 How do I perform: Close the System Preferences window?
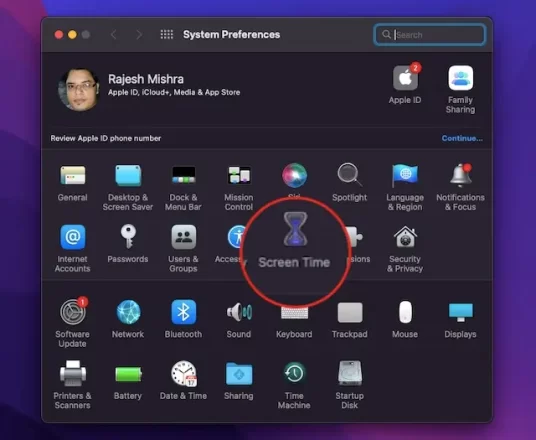coord(58,35)
